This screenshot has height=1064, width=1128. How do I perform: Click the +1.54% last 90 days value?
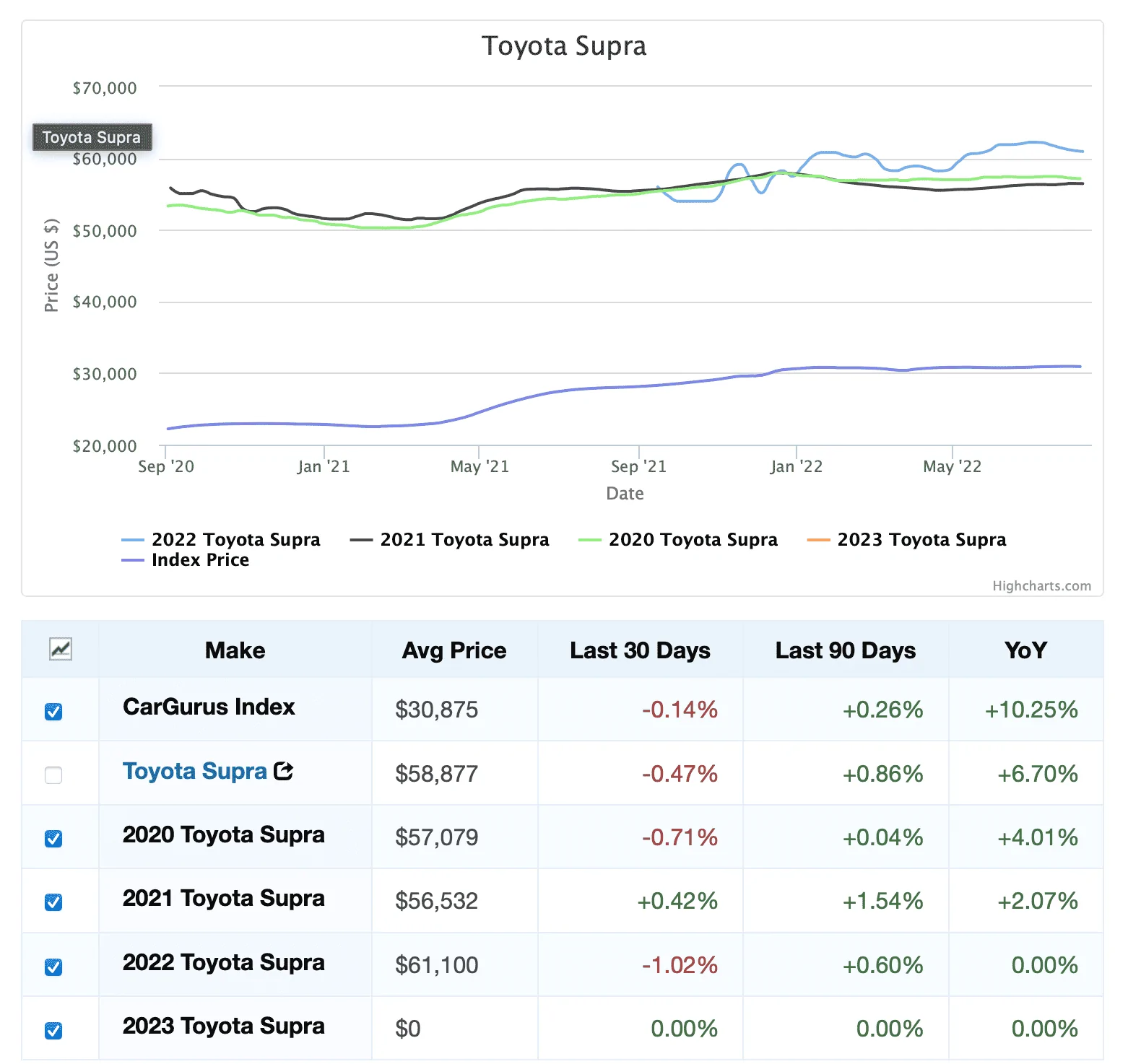click(882, 901)
